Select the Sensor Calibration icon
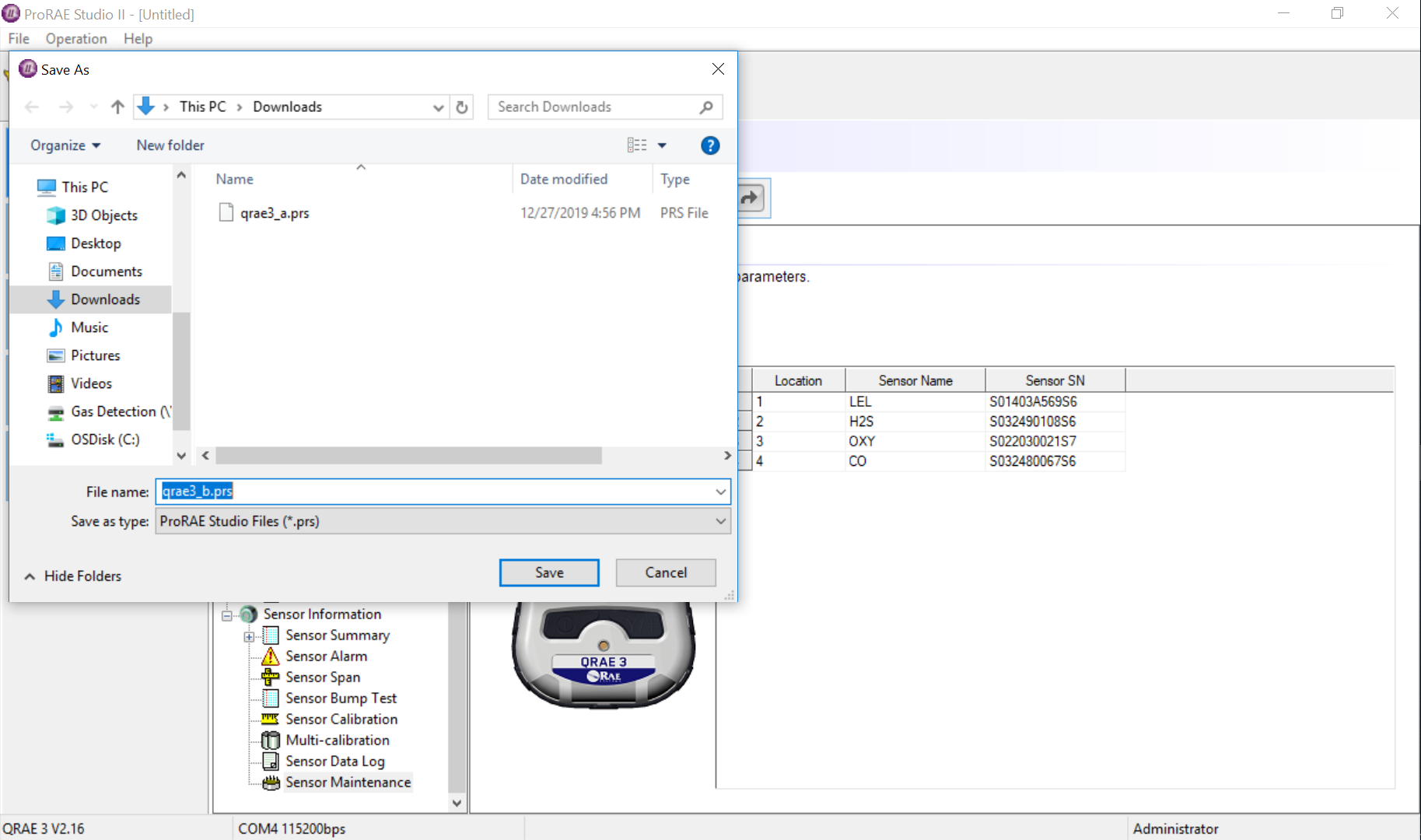 click(x=270, y=719)
